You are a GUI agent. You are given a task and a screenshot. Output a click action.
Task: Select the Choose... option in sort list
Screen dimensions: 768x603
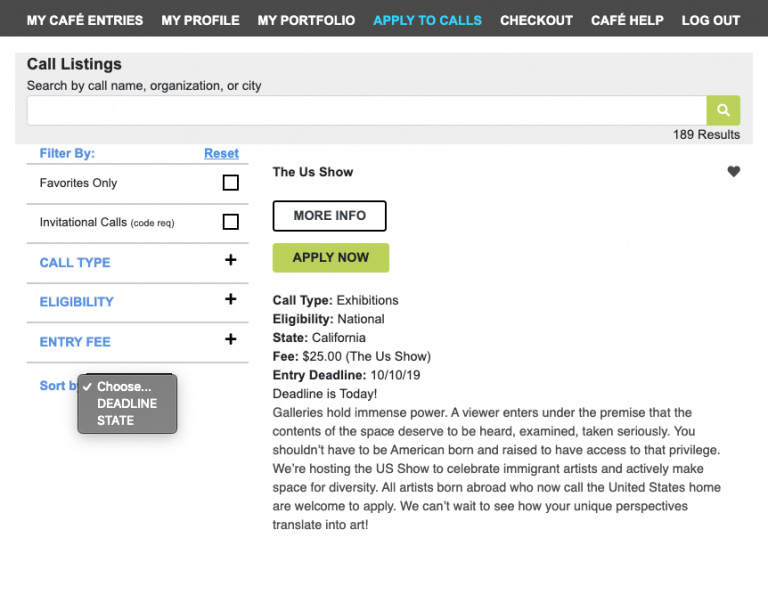(124, 387)
